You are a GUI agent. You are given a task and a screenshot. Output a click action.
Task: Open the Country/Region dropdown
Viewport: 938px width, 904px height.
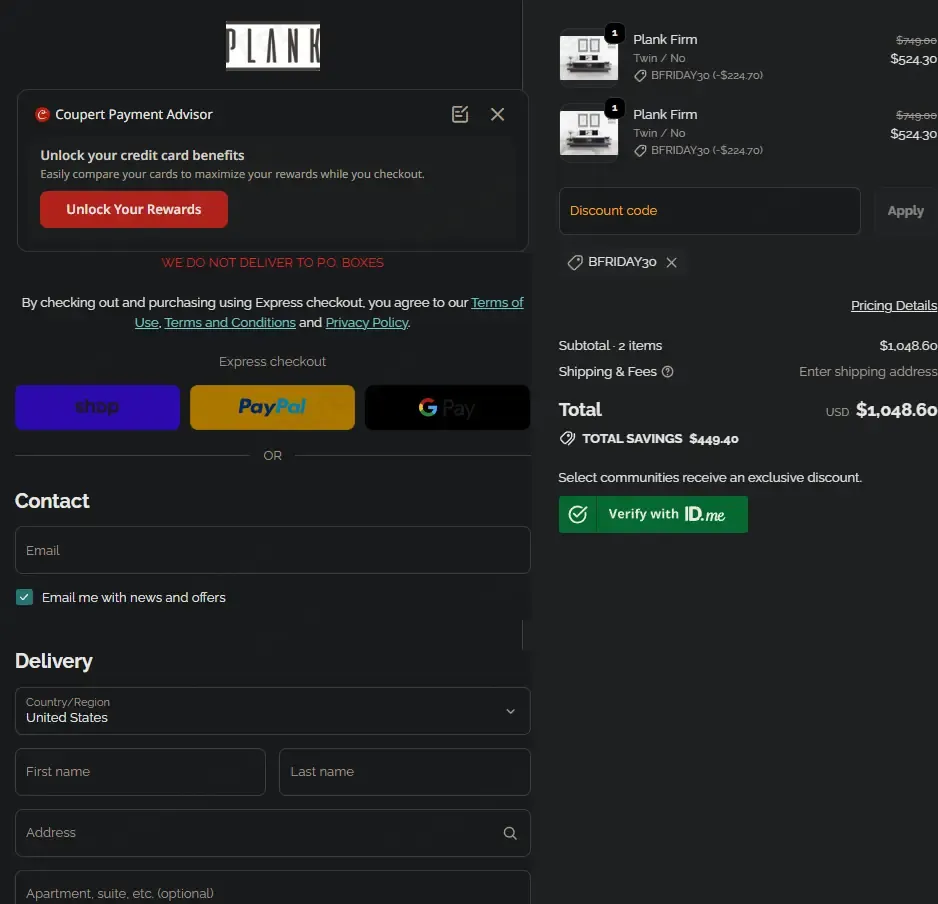pyautogui.click(x=272, y=710)
